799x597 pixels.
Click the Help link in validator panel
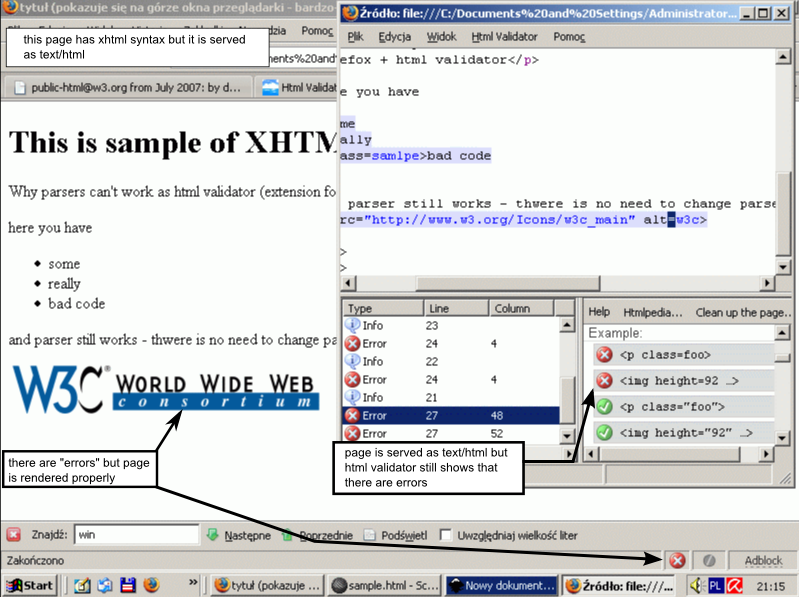click(x=599, y=312)
